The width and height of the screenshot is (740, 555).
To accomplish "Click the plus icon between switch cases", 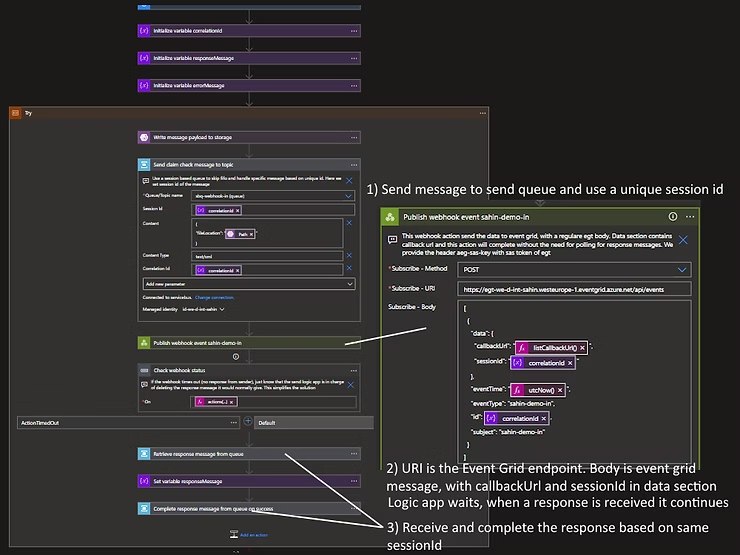I will [x=247, y=422].
